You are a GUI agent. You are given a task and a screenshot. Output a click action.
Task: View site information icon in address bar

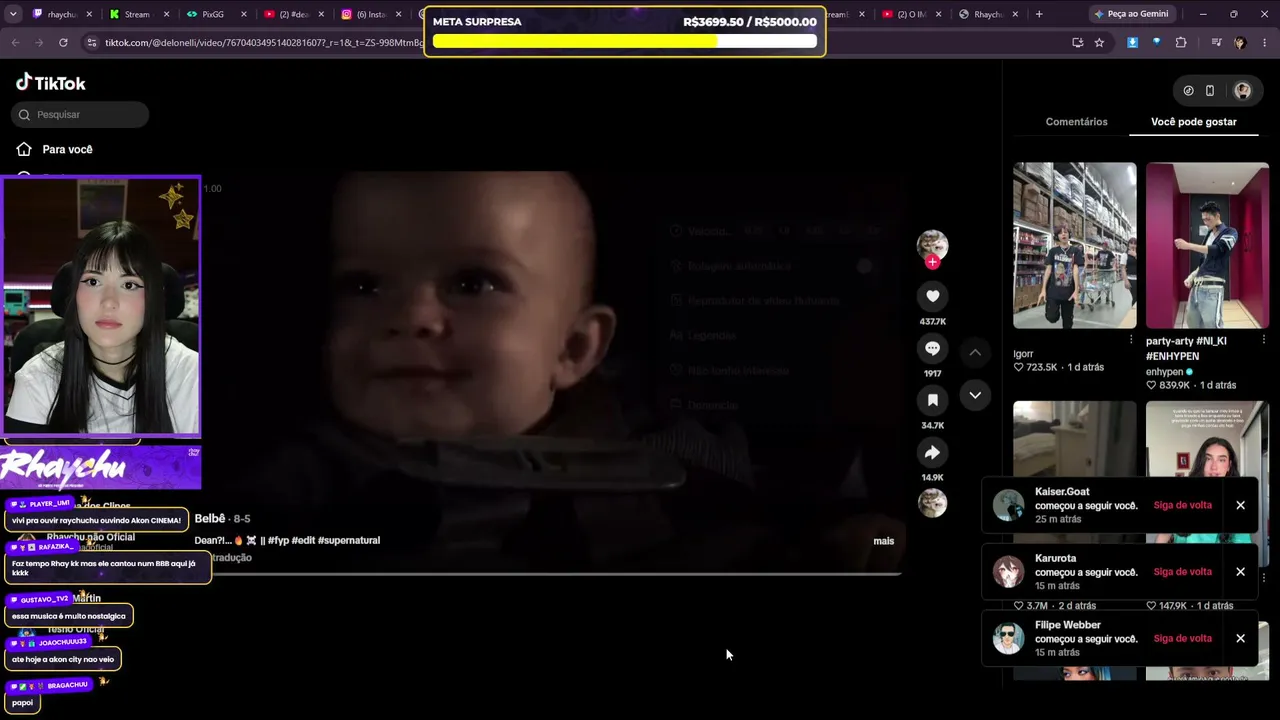pos(92,43)
